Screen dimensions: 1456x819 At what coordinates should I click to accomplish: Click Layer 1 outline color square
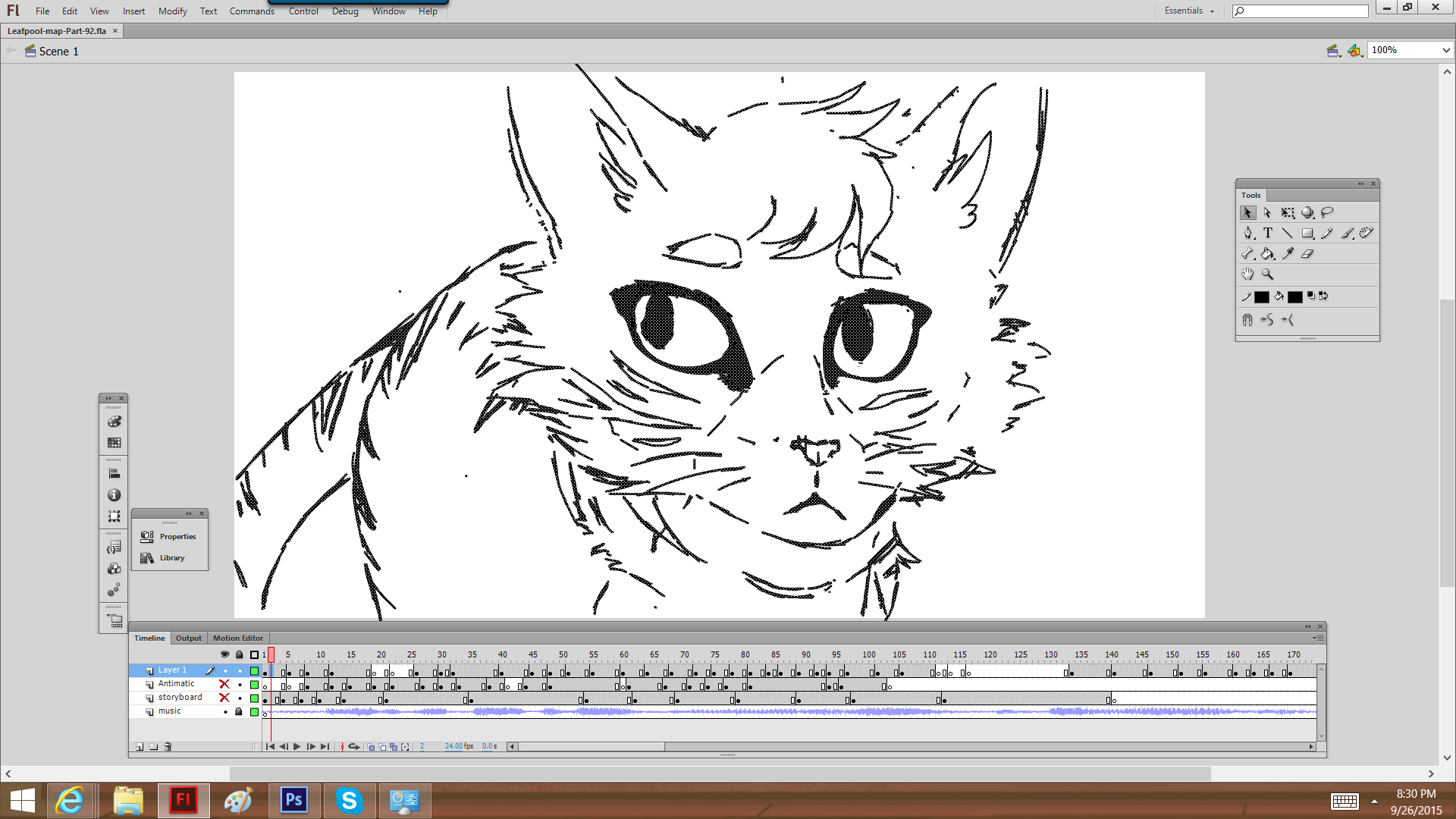coord(254,671)
